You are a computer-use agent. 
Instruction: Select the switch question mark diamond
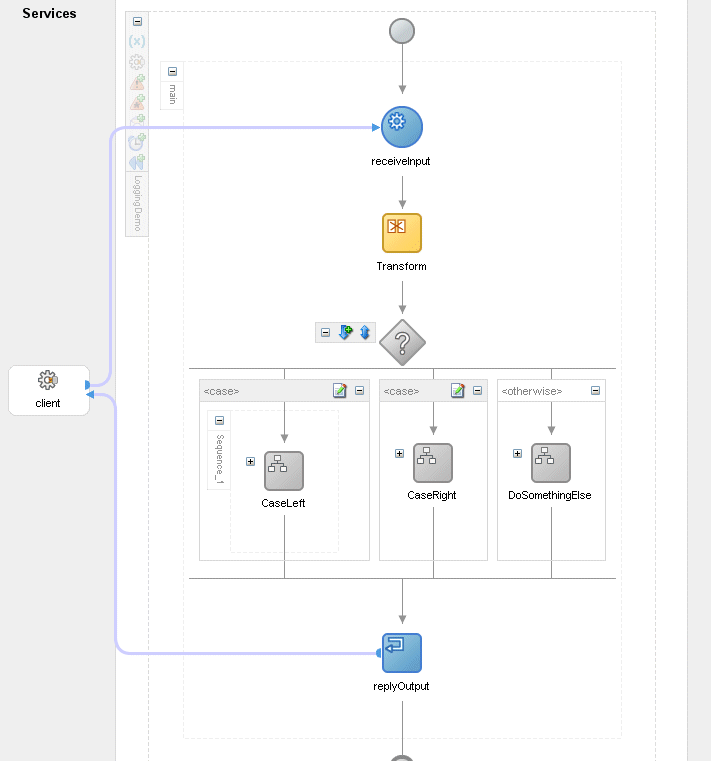click(402, 343)
